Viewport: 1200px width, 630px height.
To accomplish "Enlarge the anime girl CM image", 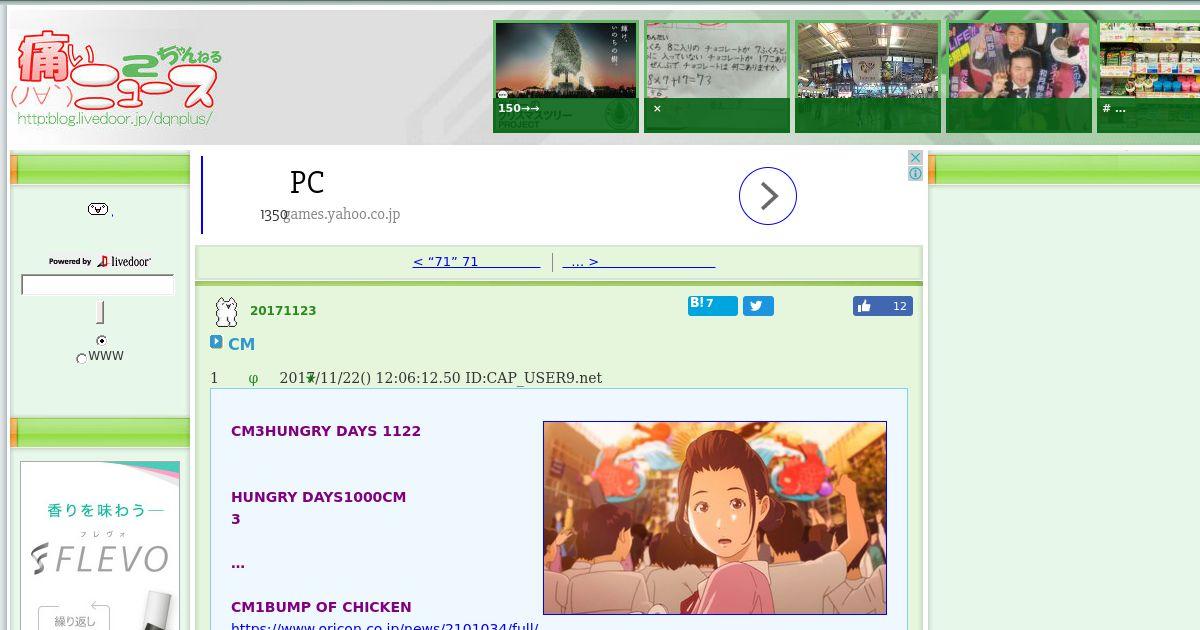I will tap(715, 518).
